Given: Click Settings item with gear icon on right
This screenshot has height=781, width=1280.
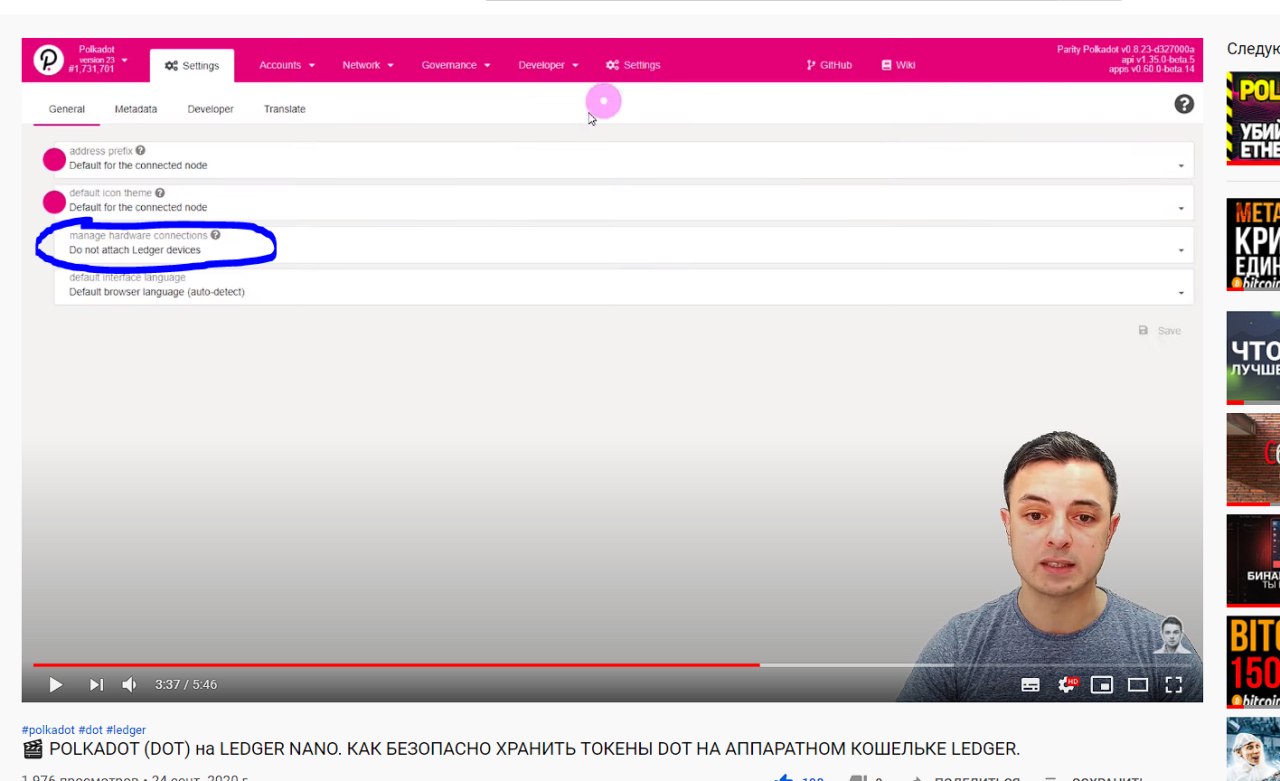Looking at the screenshot, I should [x=633, y=65].
